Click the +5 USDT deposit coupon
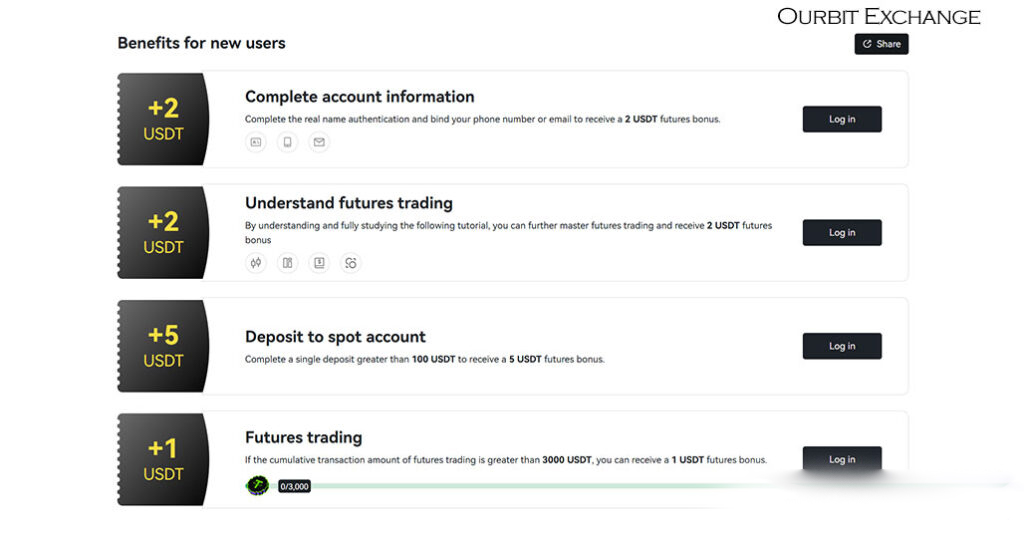Image resolution: width=1024 pixels, height=536 pixels. 163,346
